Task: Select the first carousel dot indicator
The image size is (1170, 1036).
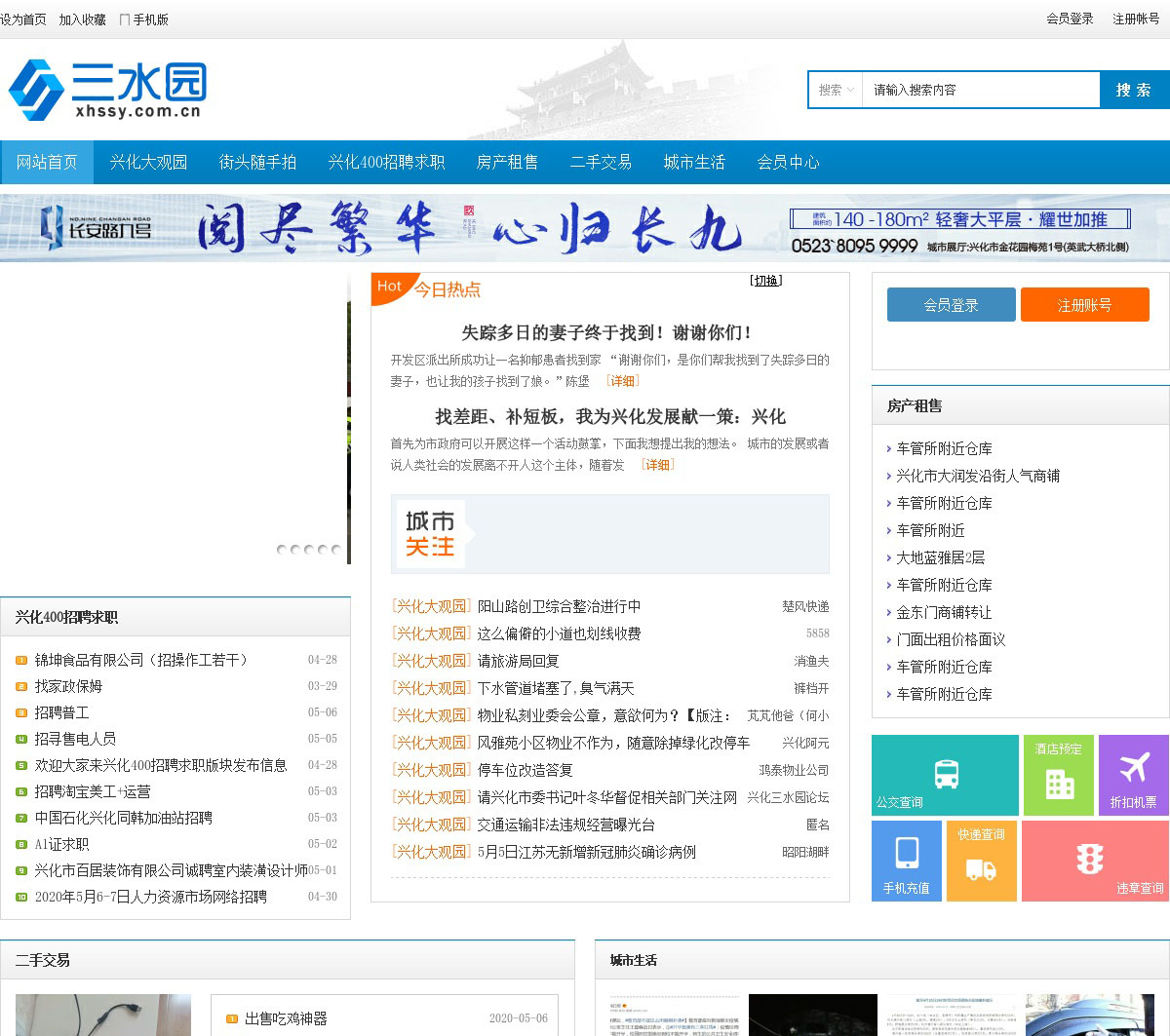Action: point(282,550)
